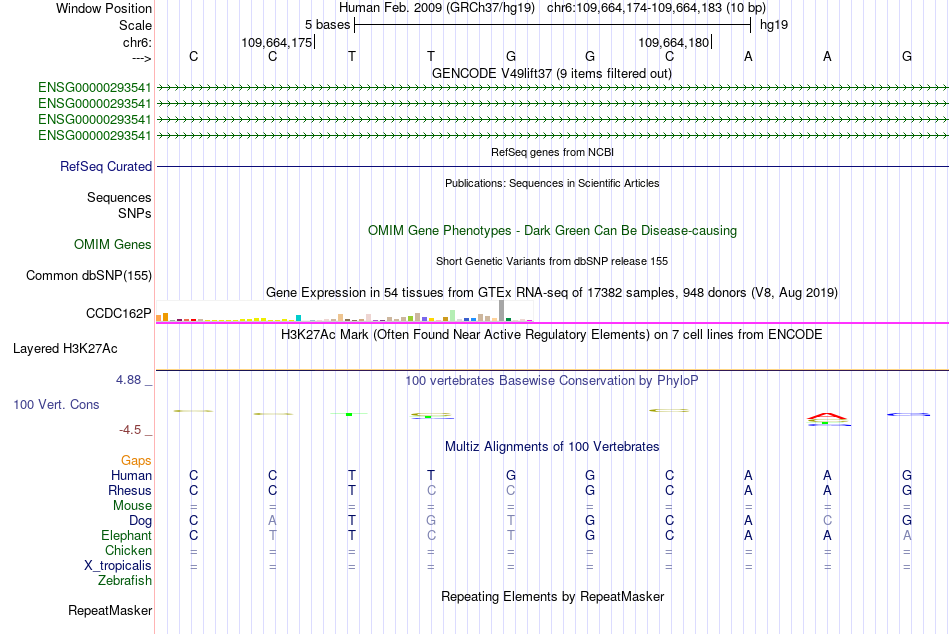Screen dimensions: 950x634
Task: Click the Human Feb. 2009 (GRCh37/hg19) title
Action: (437, 8)
